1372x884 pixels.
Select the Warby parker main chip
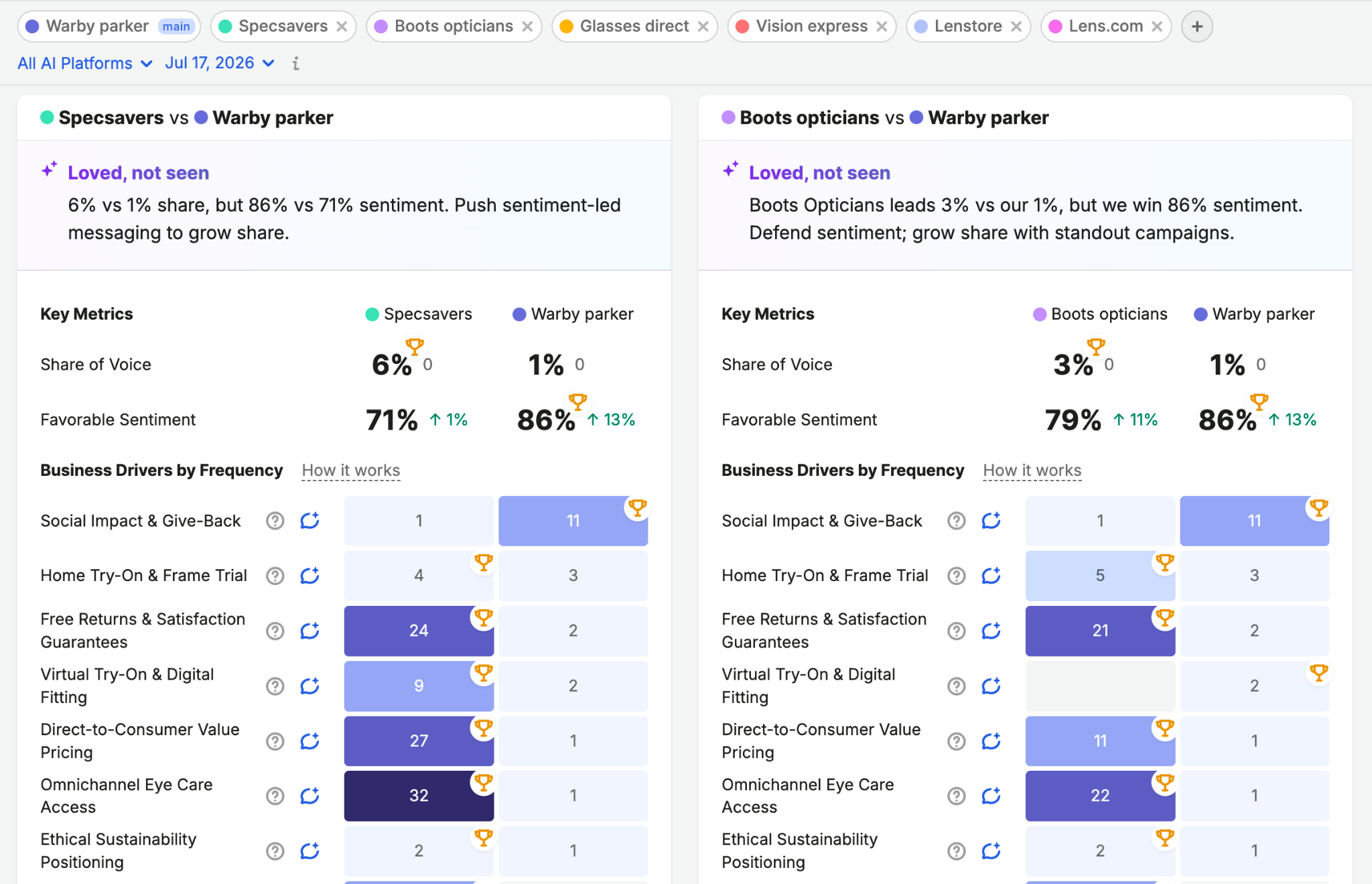[109, 26]
